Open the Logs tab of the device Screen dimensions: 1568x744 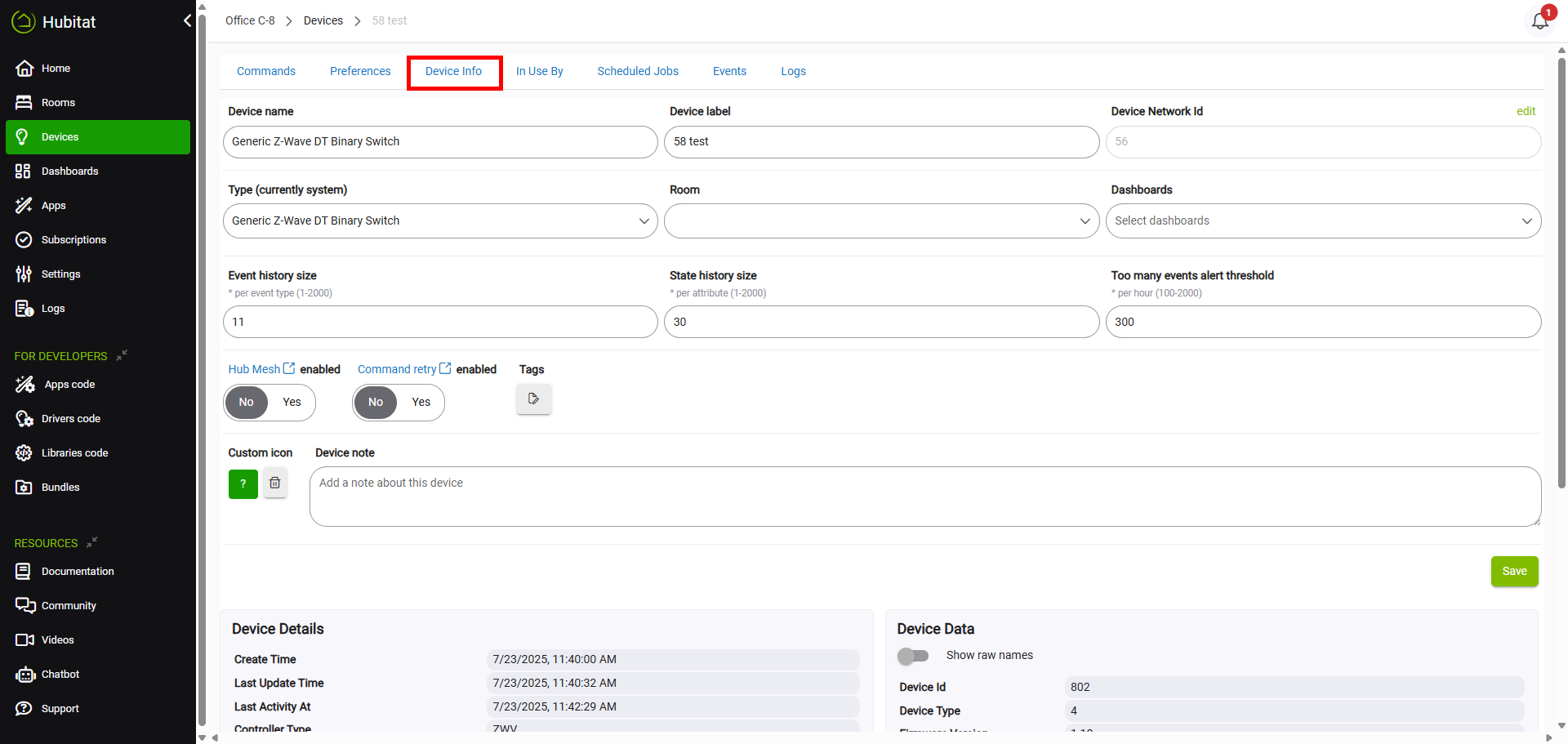tap(793, 72)
